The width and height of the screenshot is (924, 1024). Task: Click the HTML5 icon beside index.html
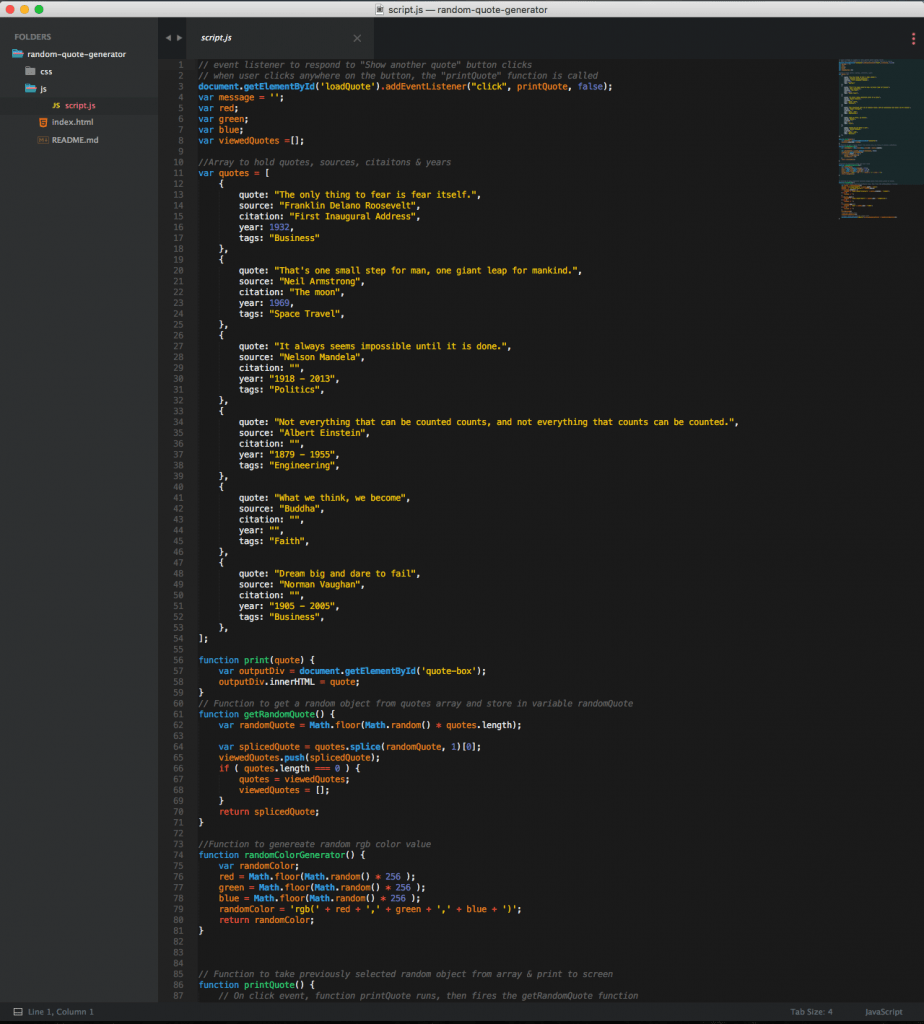(x=43, y=122)
